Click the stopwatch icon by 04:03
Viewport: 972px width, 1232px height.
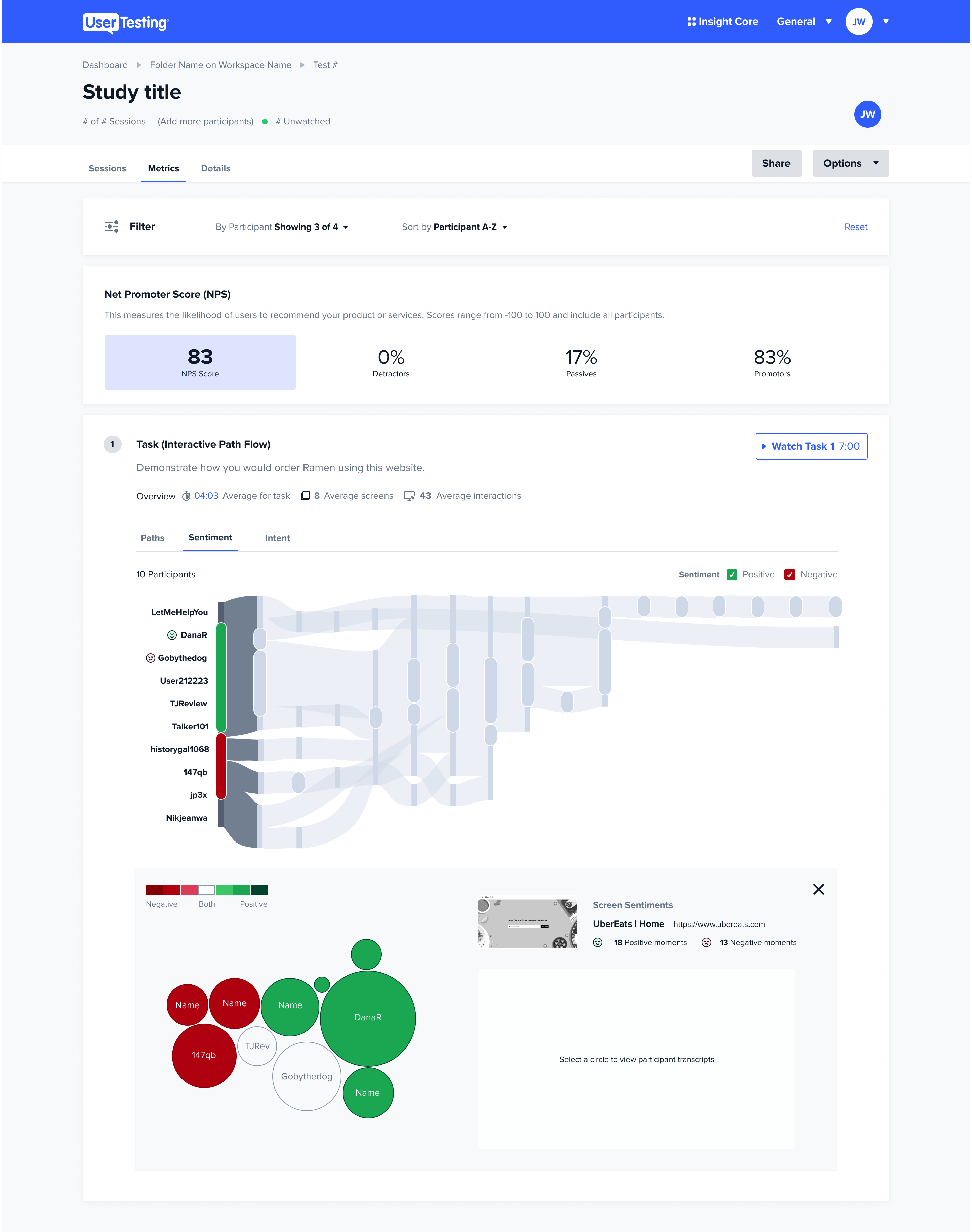[x=186, y=496]
